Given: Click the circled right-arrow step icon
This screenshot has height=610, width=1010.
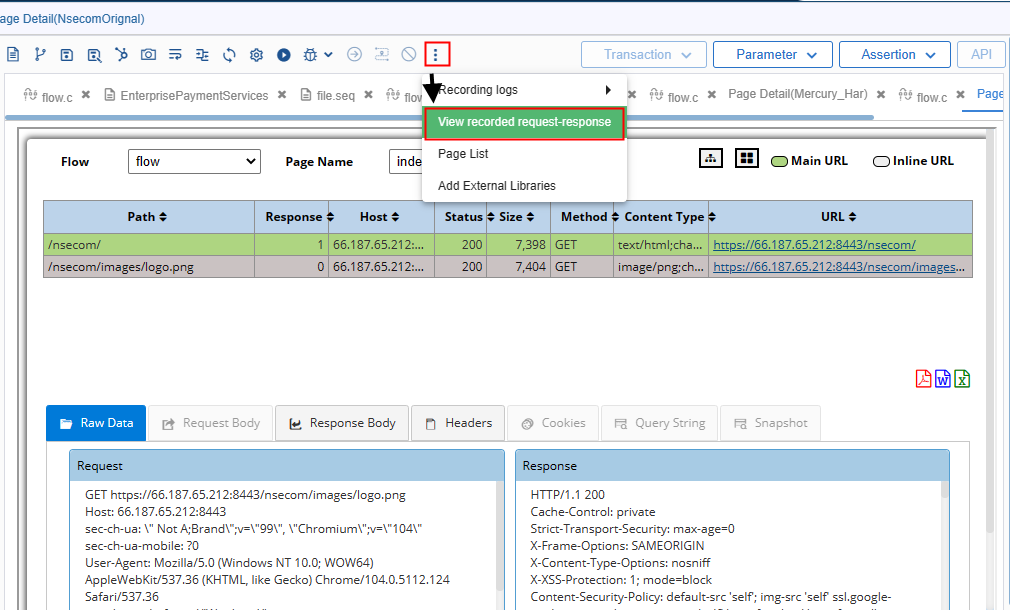Looking at the screenshot, I should tap(354, 54).
